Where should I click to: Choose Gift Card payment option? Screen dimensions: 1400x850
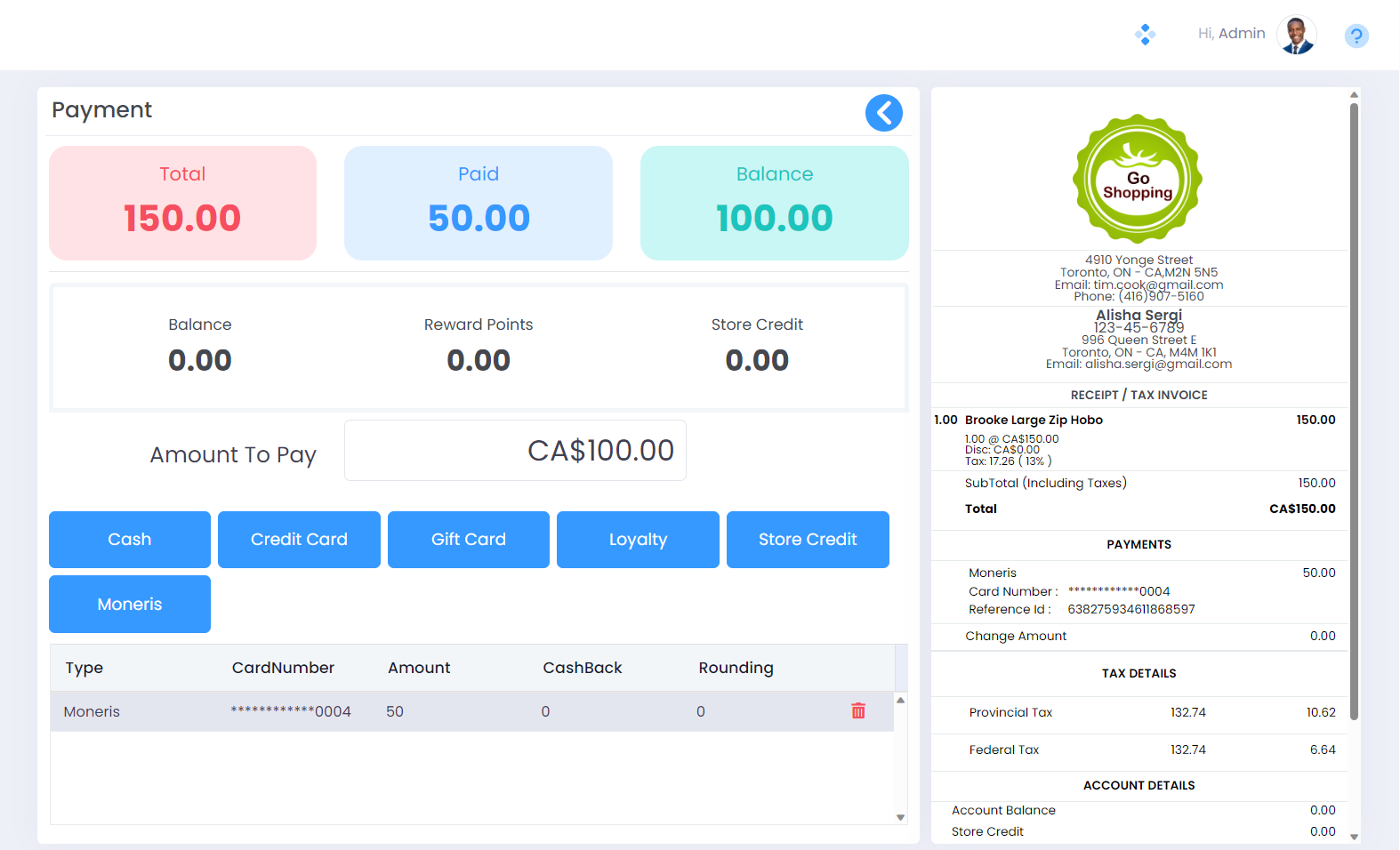tap(469, 540)
